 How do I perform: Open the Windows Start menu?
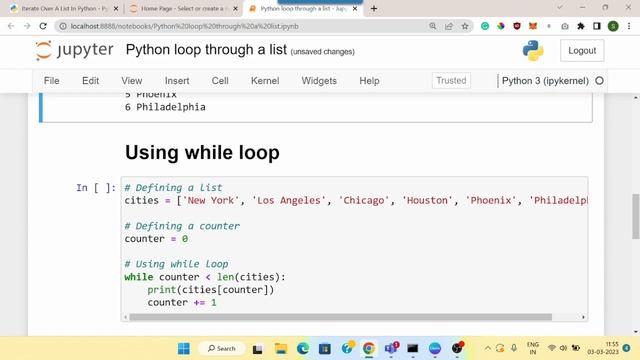pyautogui.click(x=184, y=349)
